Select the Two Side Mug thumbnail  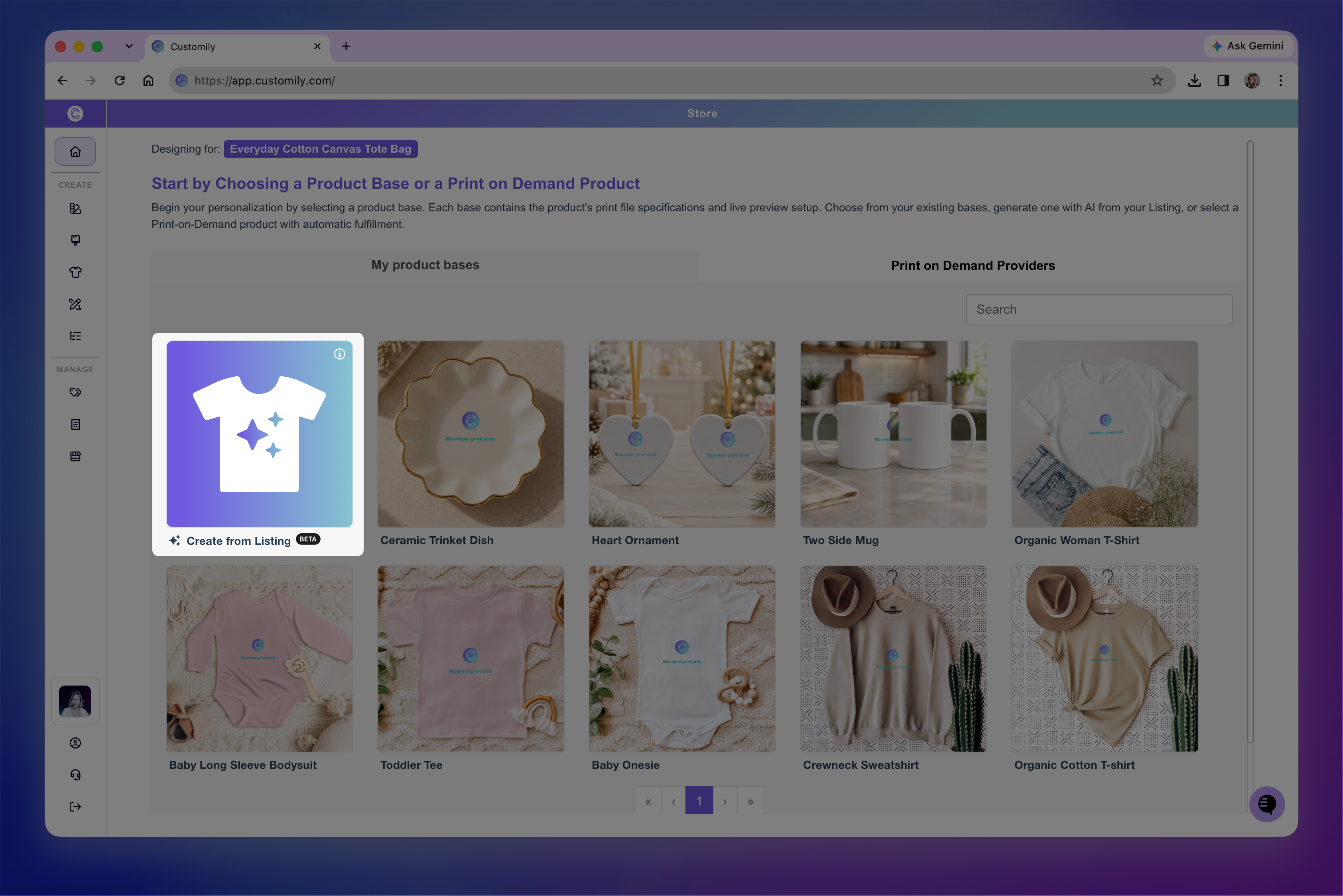point(893,434)
